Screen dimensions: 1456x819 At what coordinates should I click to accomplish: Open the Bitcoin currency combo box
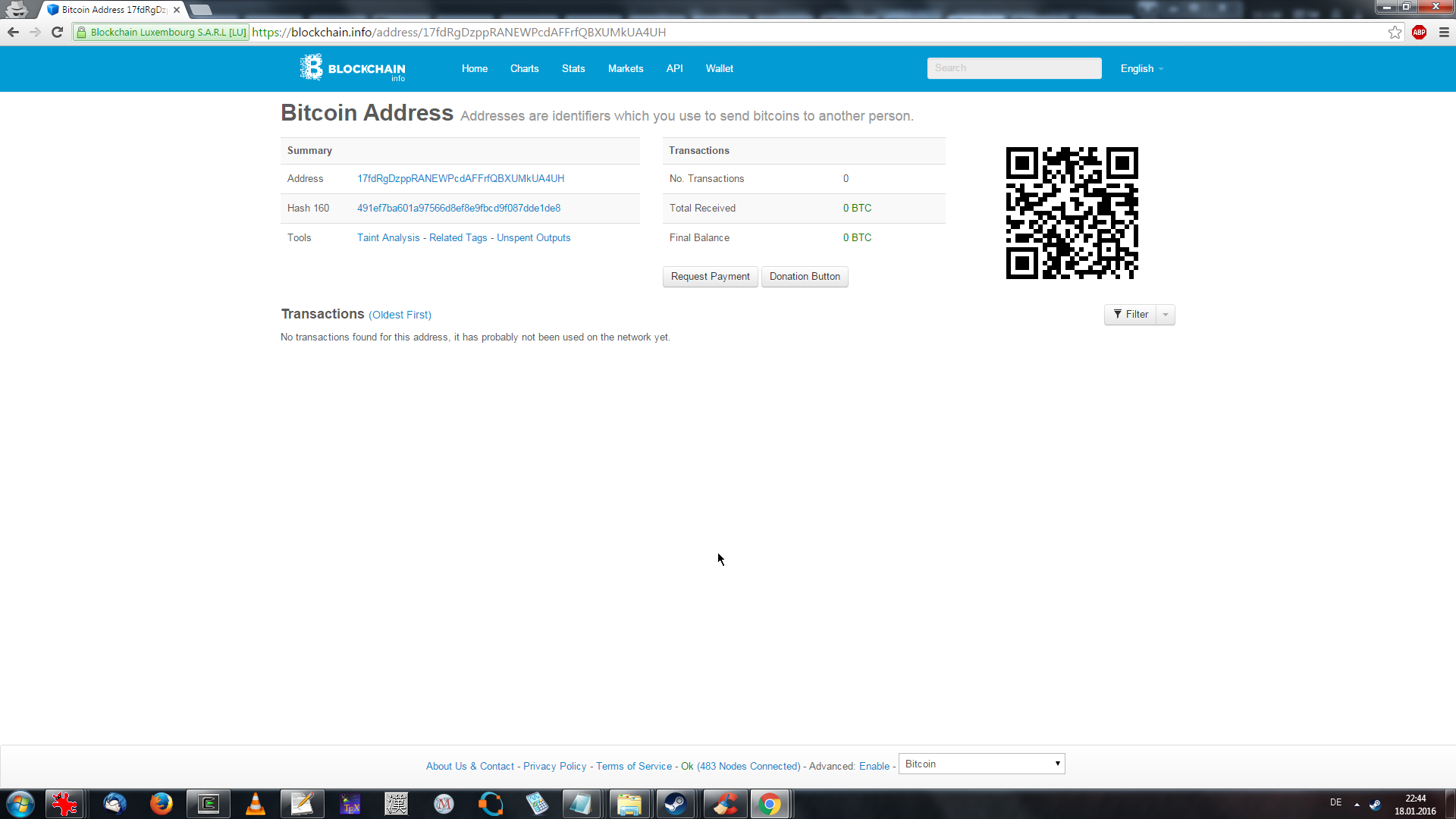click(x=981, y=764)
